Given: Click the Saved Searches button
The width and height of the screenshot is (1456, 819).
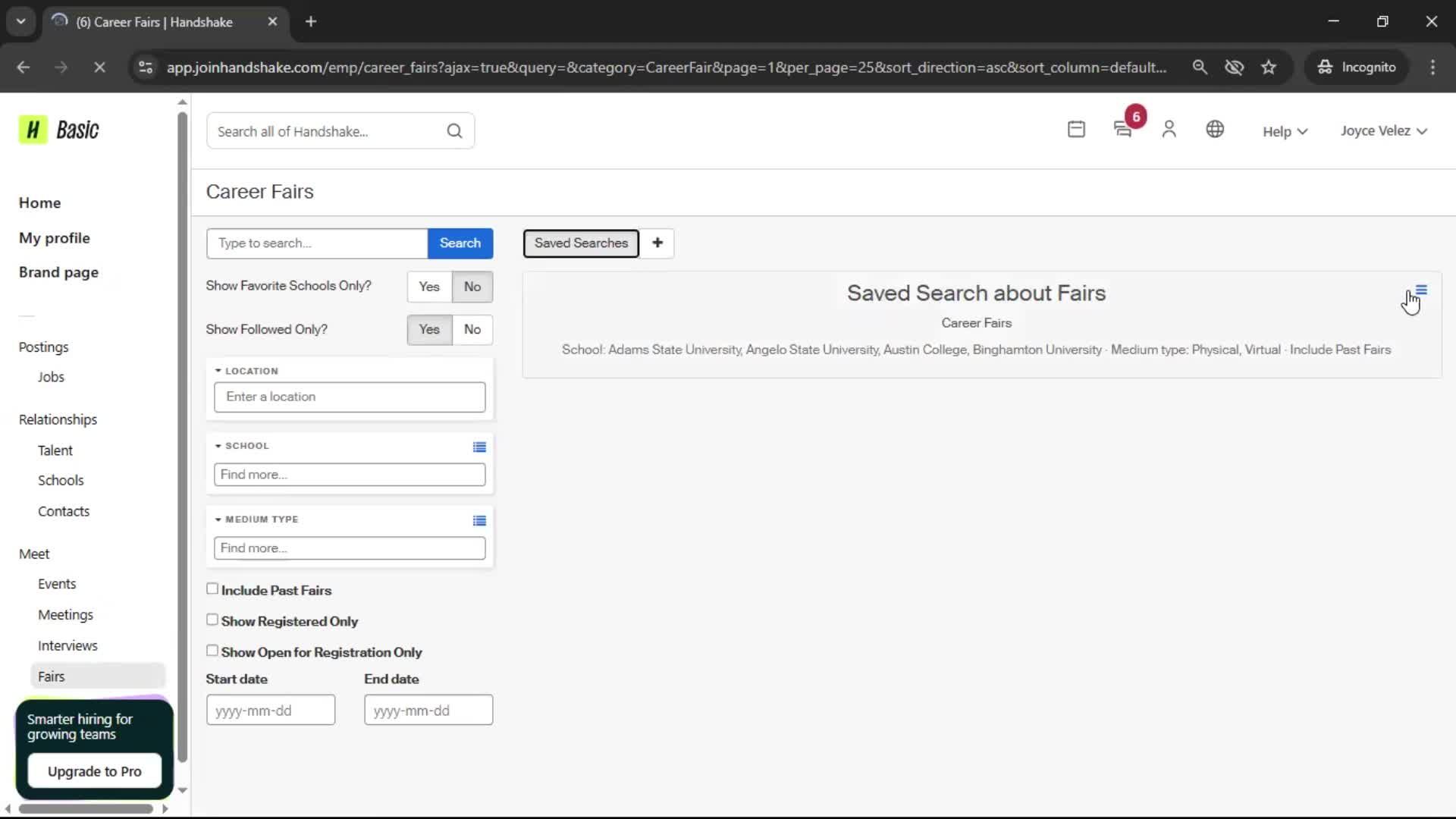Looking at the screenshot, I should point(581,243).
